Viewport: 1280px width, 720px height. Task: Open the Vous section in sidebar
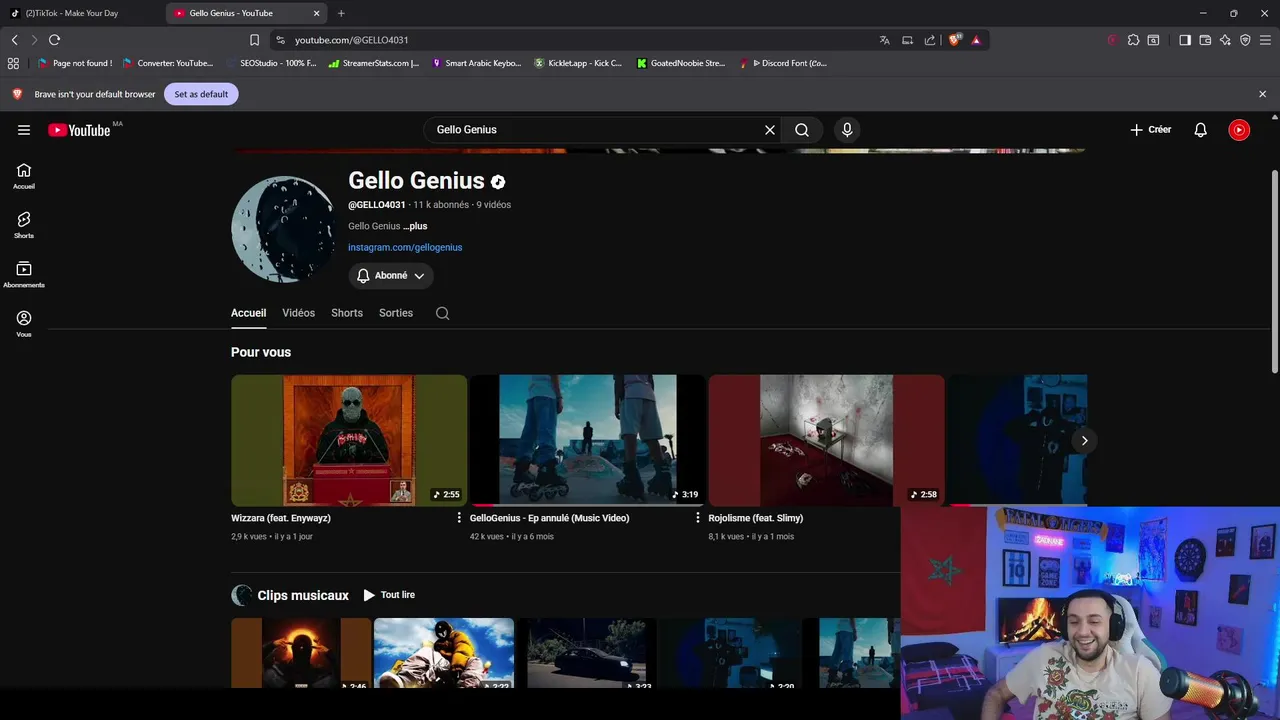24,323
